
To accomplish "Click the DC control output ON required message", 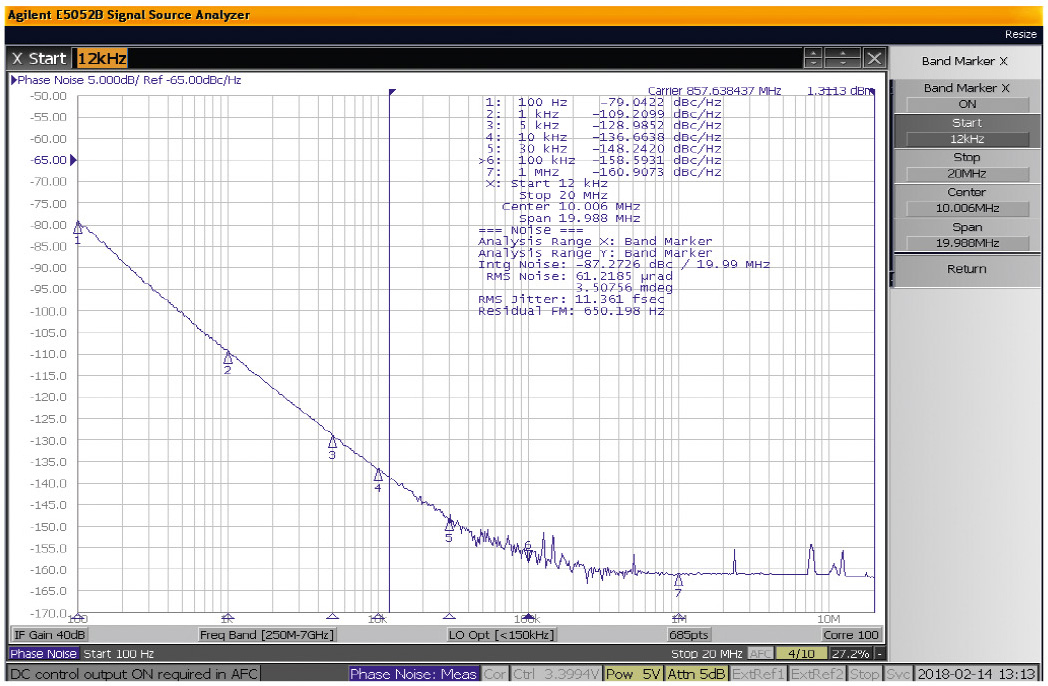I will click(134, 674).
